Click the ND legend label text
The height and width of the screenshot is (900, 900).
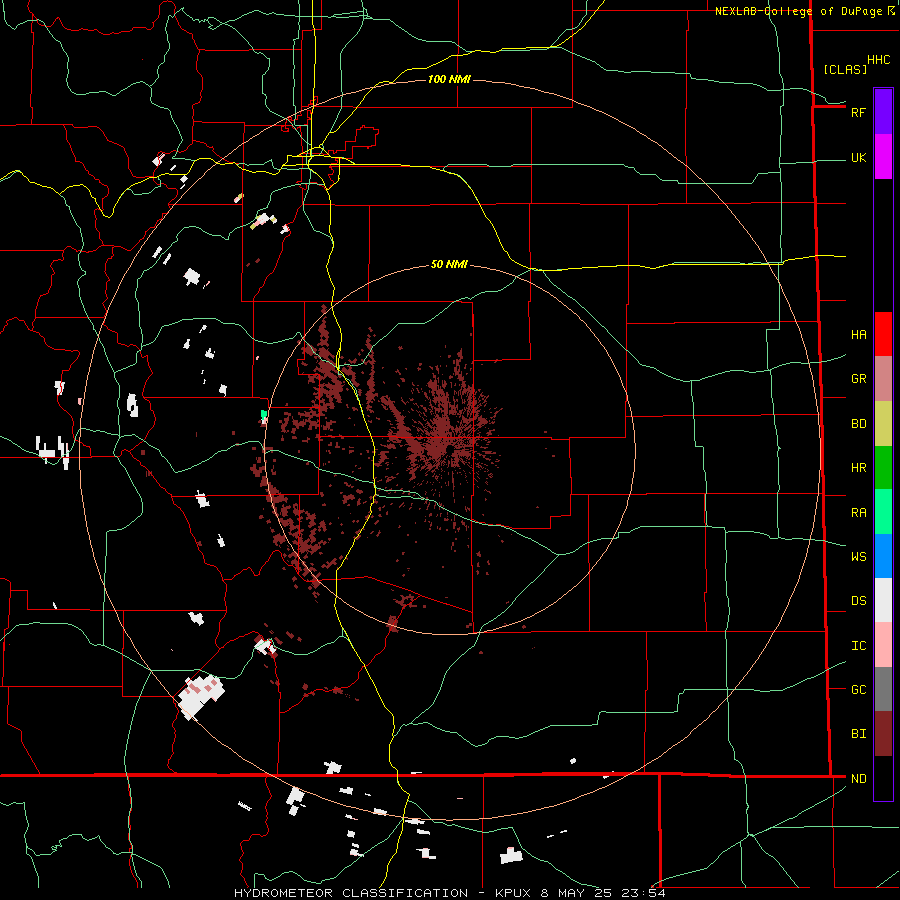pyautogui.click(x=858, y=778)
